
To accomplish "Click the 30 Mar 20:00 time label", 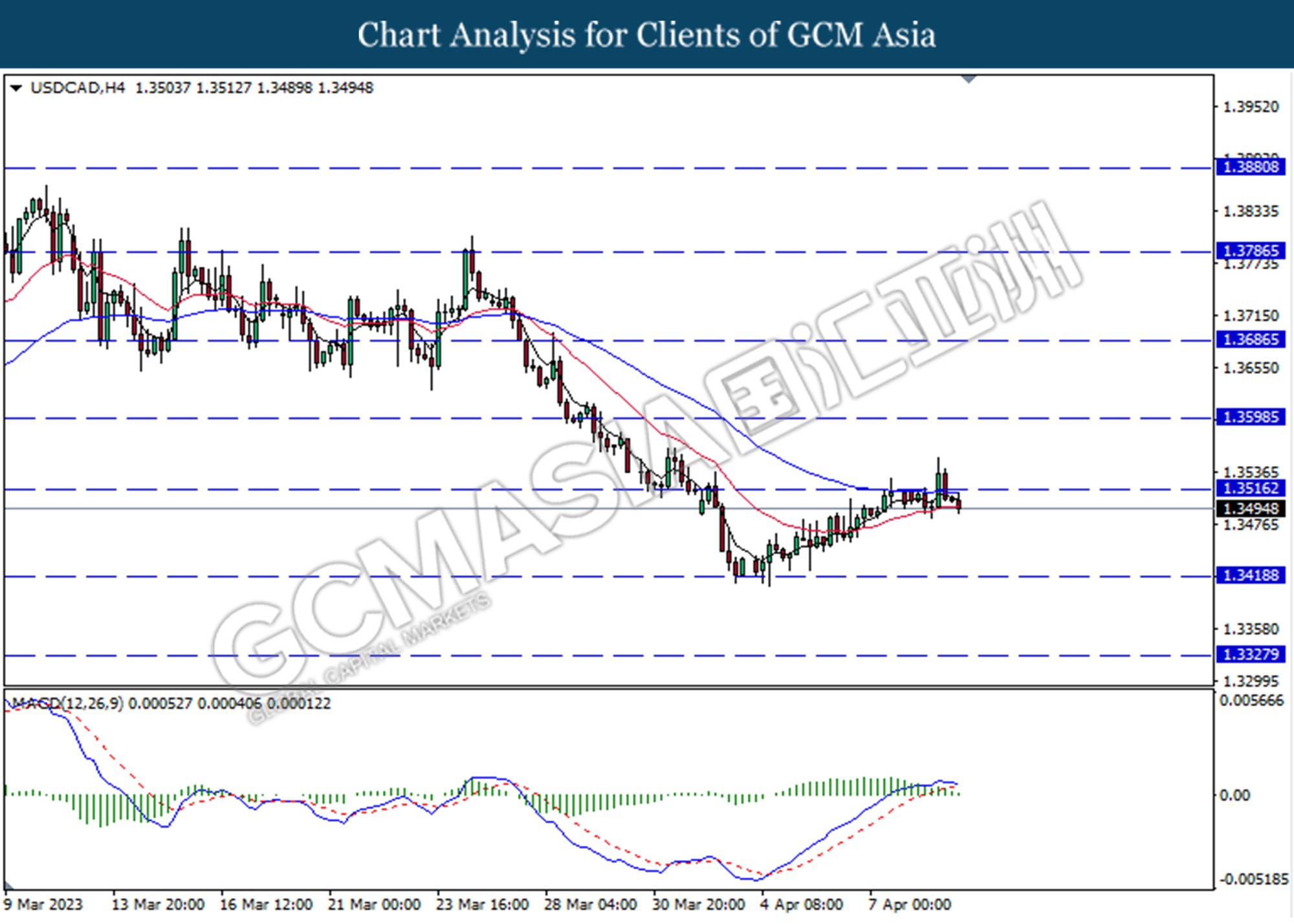I will pyautogui.click(x=698, y=904).
